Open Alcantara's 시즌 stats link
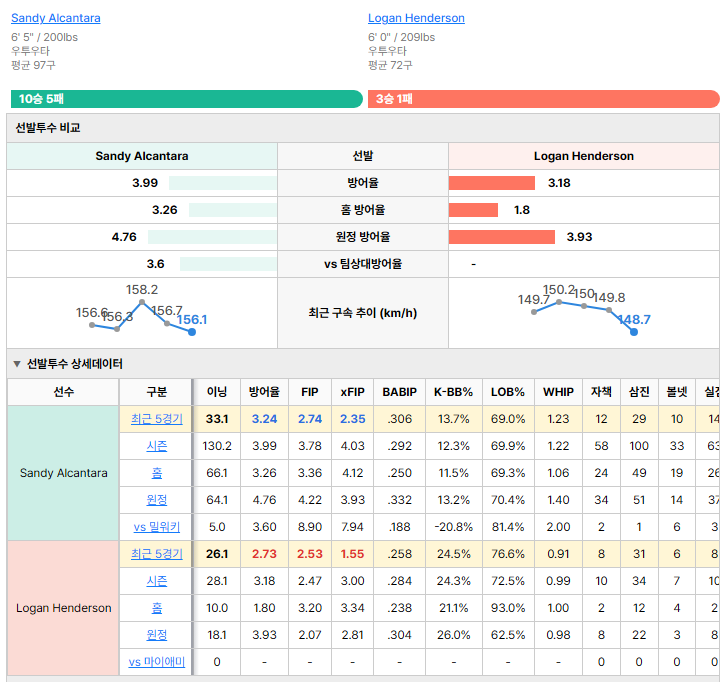 tap(156, 446)
